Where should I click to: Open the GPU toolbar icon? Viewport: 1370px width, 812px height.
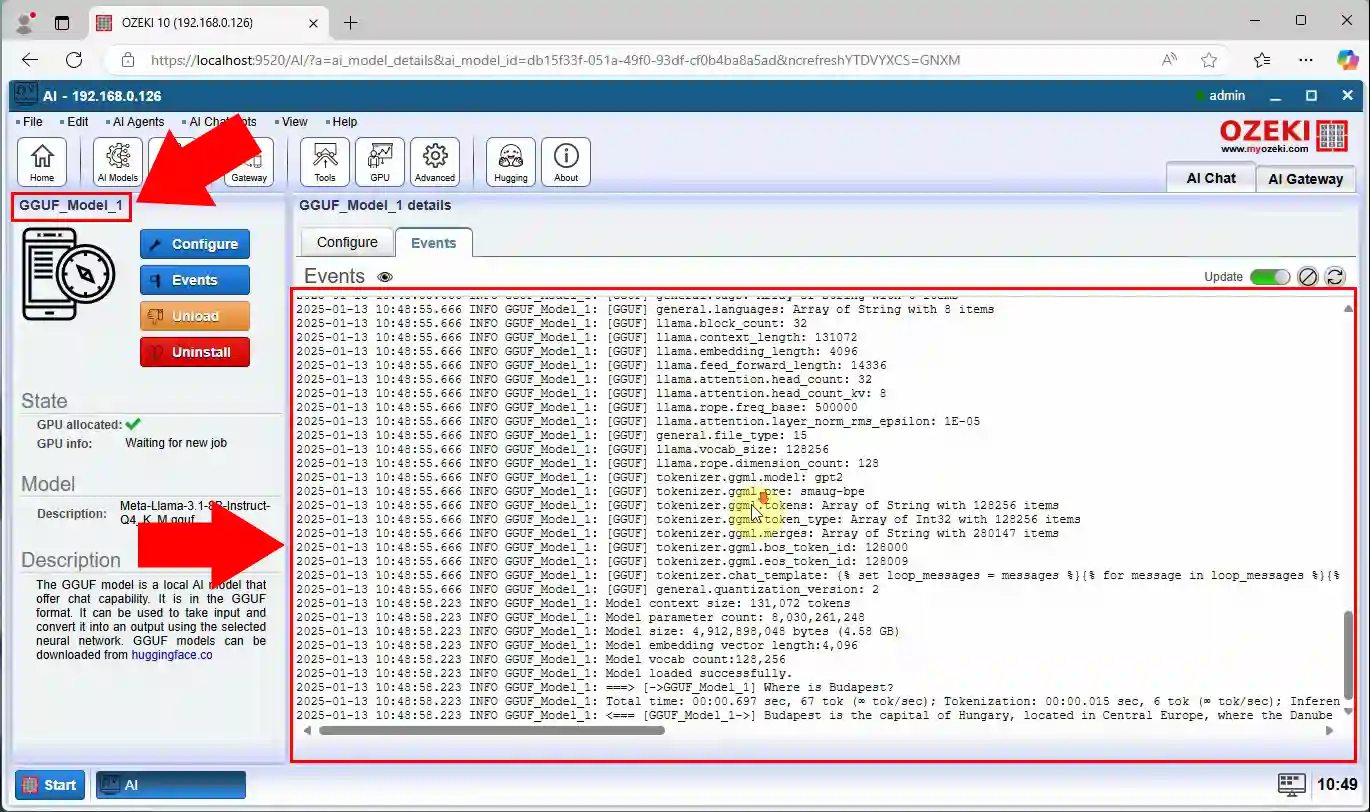pyautogui.click(x=380, y=162)
